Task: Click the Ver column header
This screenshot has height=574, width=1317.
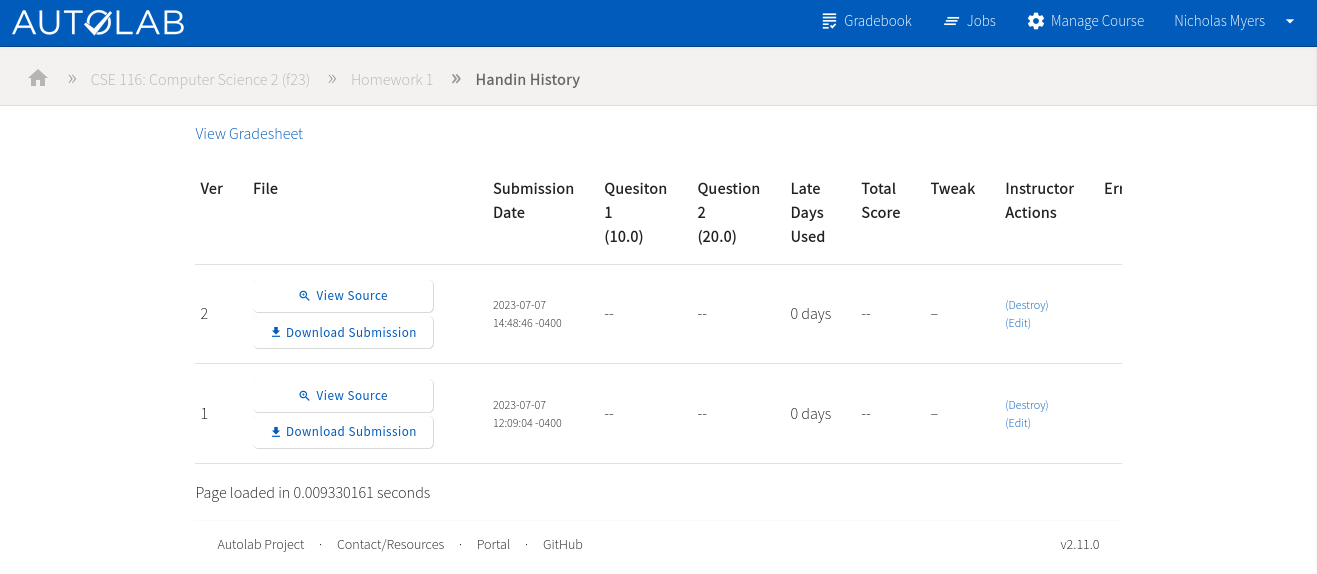Action: click(211, 189)
